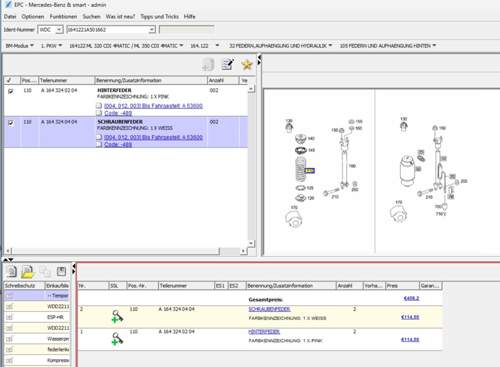Screen dimensions: 500x367
Task: Click Schreibschutz icon in ESP-HR row
Action: (x=9, y=317)
